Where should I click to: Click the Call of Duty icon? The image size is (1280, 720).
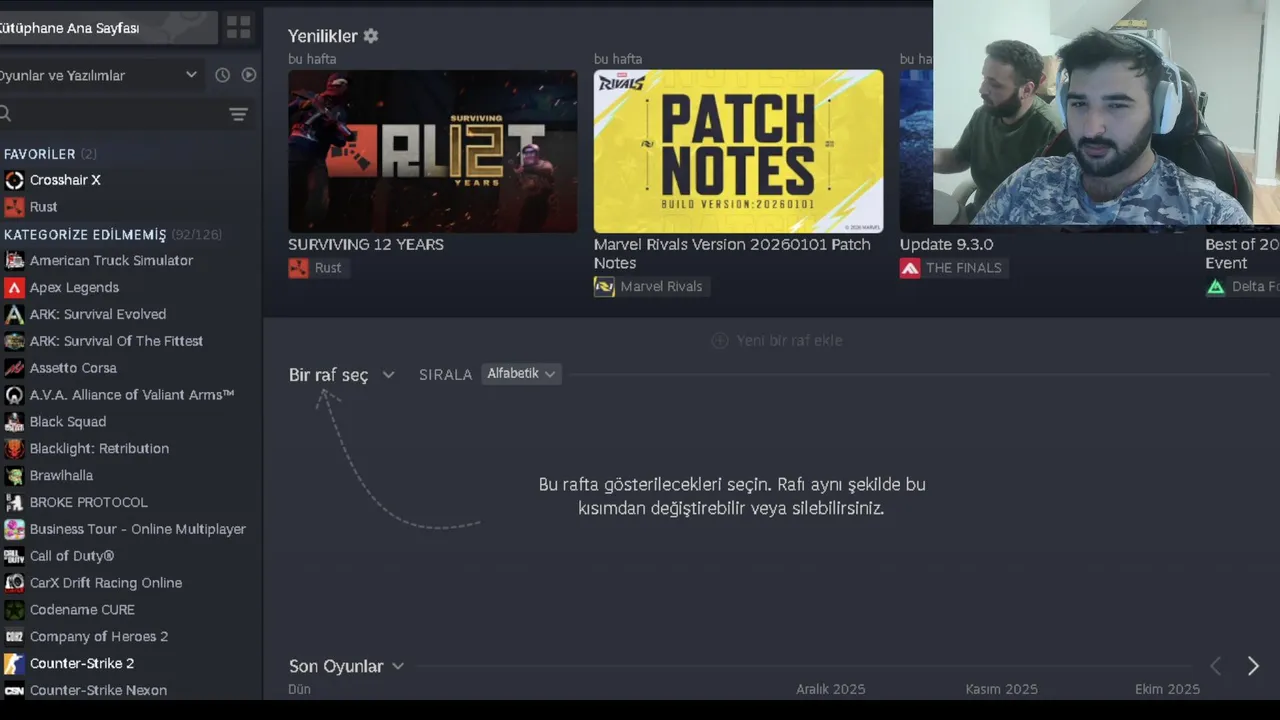pos(14,556)
